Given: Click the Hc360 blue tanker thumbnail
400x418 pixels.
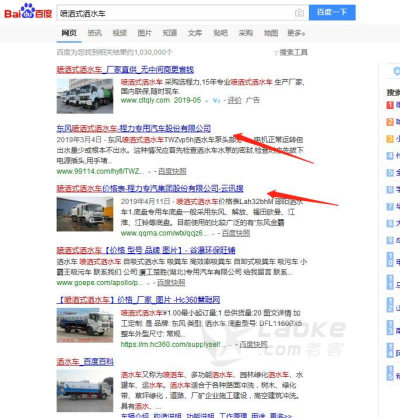Looking at the screenshot, I should click(85, 325).
